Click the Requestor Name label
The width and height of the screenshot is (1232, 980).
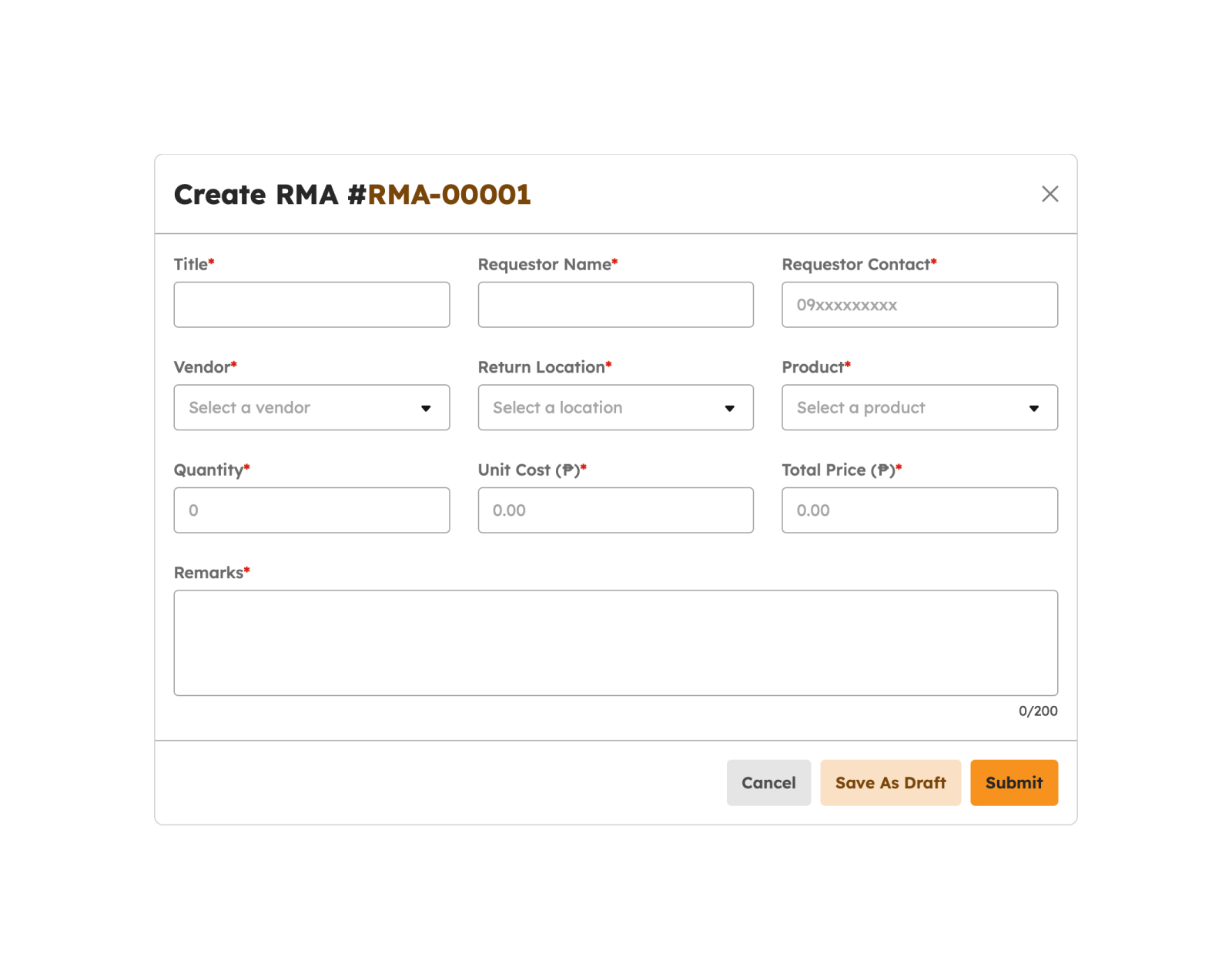(547, 265)
